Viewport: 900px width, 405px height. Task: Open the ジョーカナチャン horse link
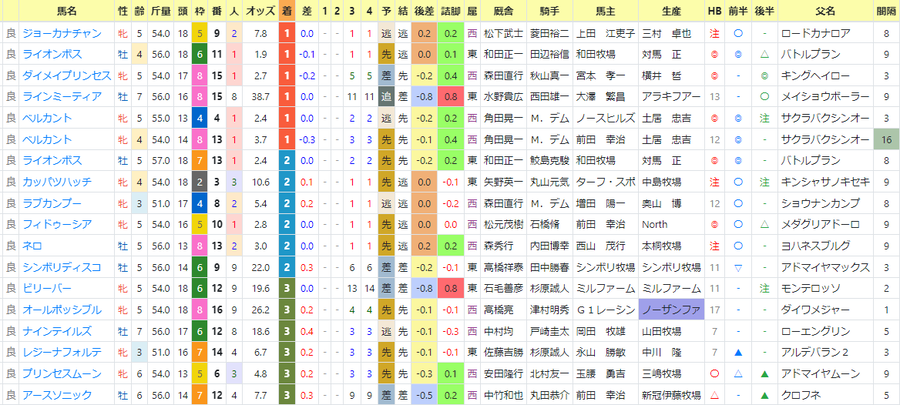(61, 33)
